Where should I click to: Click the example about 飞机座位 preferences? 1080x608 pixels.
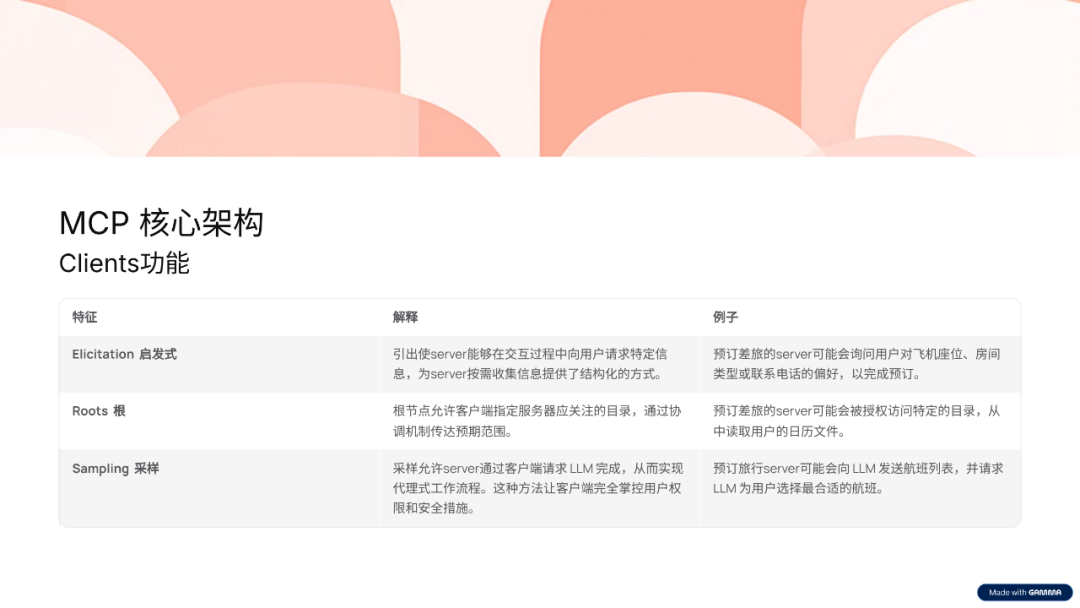pyautogui.click(x=856, y=364)
